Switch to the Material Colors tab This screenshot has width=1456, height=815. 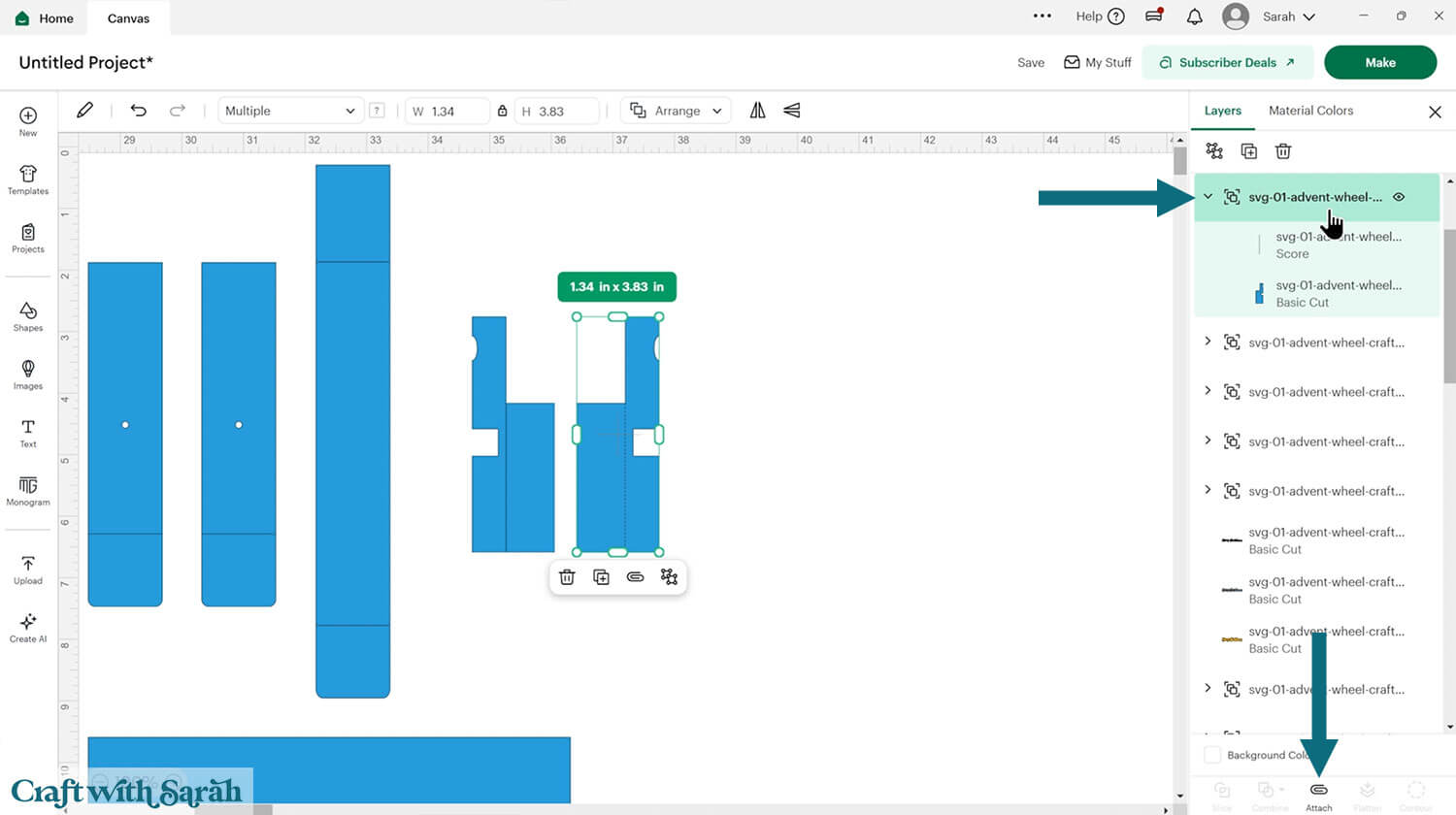coord(1310,111)
